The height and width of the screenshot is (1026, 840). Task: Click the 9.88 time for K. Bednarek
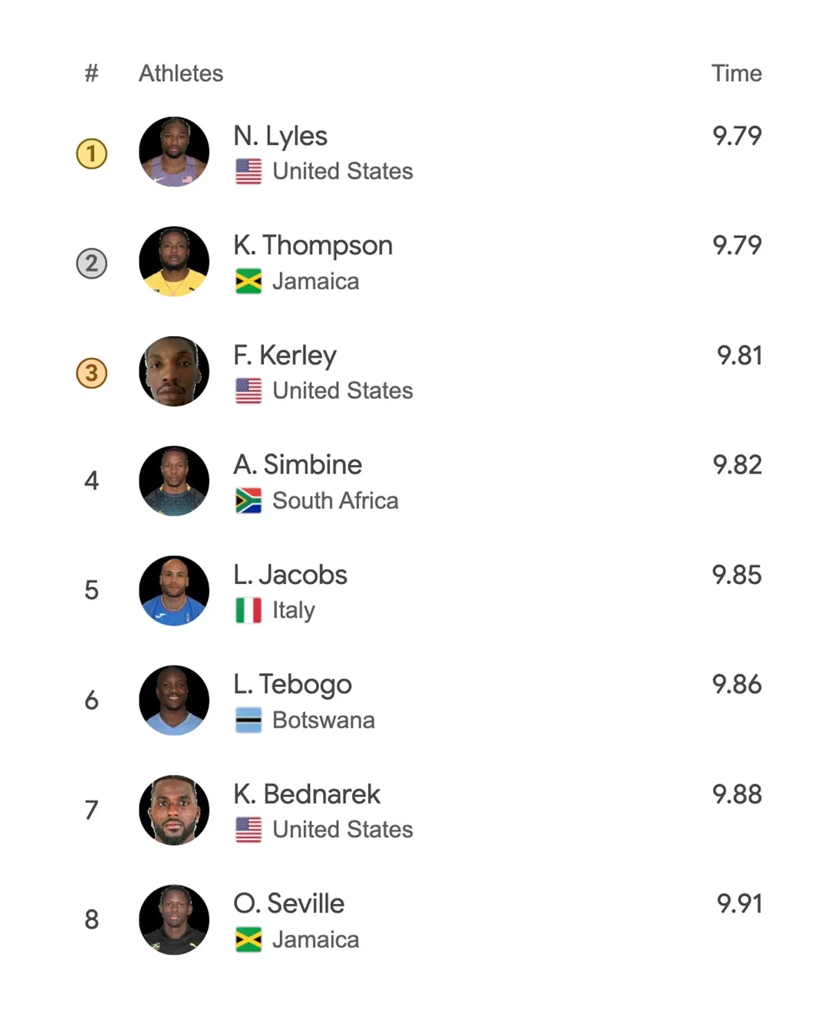(737, 794)
